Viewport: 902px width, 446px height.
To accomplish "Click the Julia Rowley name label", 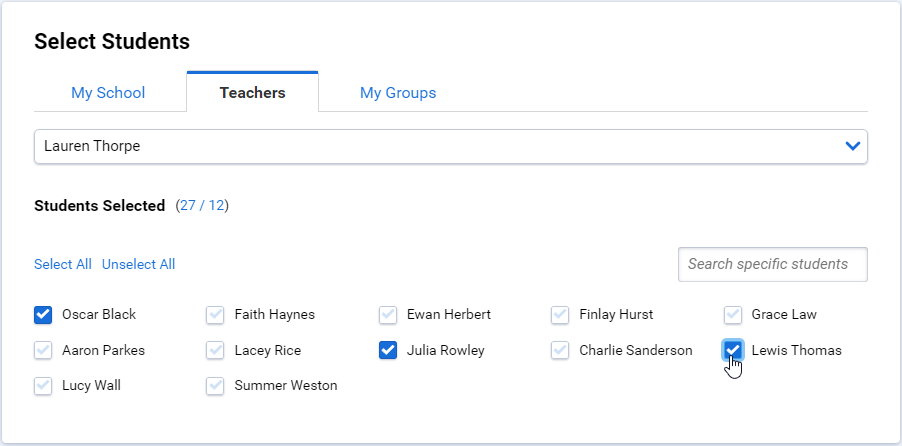I will (x=445, y=350).
